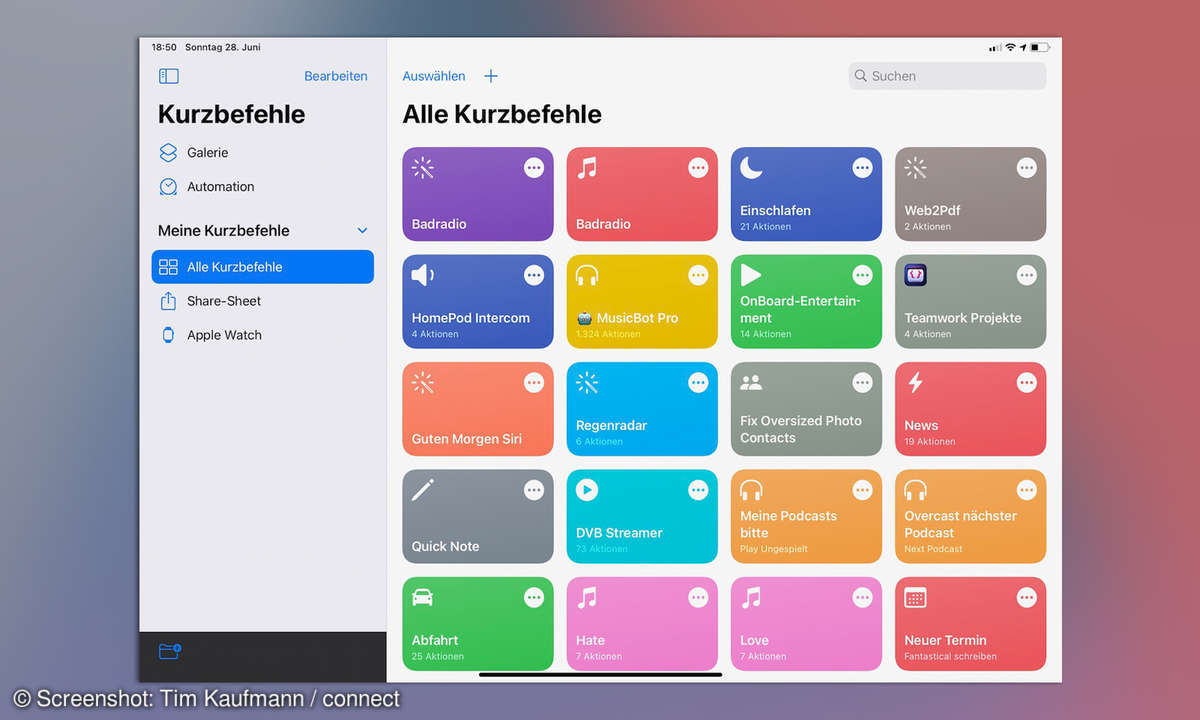
Task: Collapse the Meine Kurzbefehle section chevron
Action: (x=362, y=231)
